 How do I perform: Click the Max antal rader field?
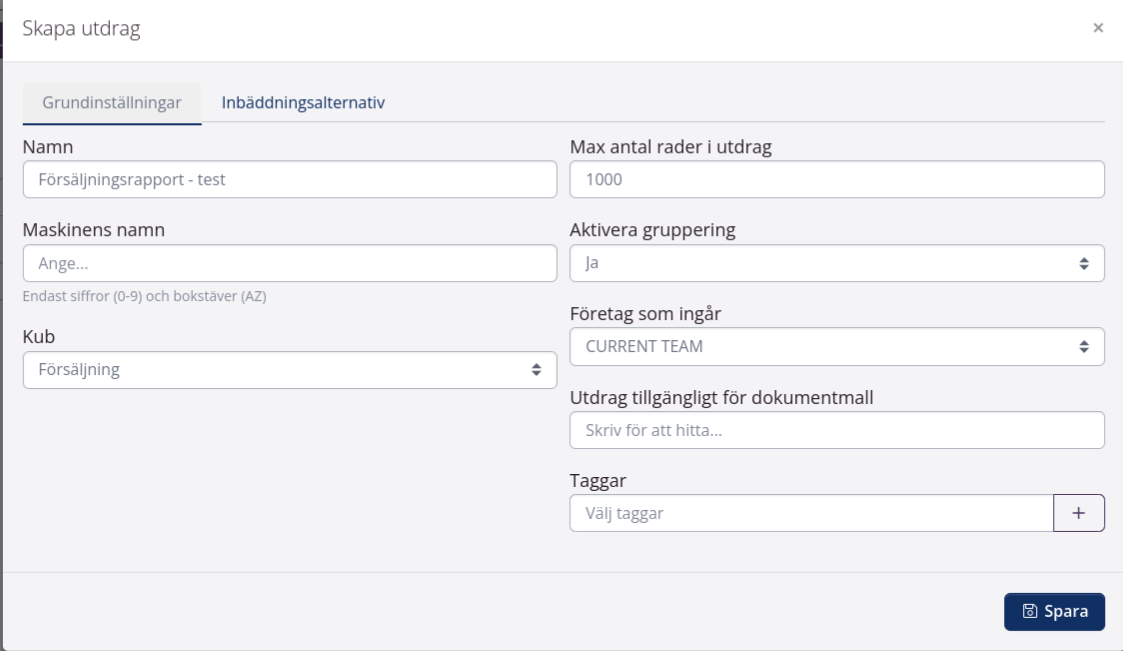tap(836, 180)
